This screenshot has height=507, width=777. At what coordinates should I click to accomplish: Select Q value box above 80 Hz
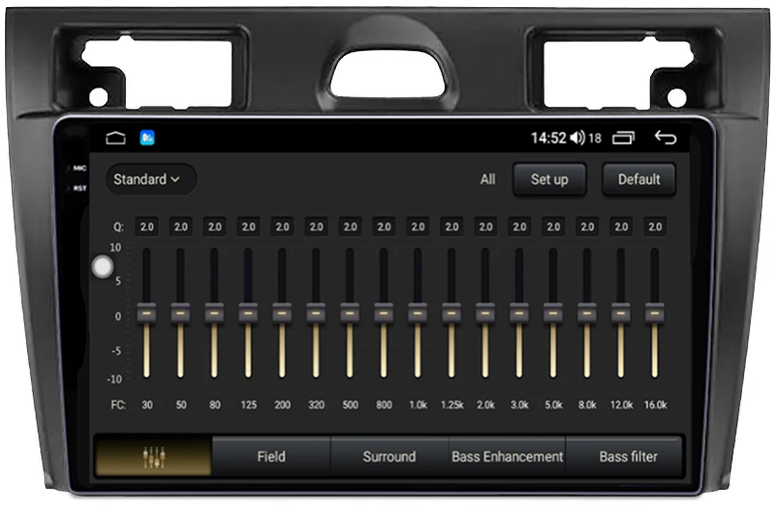point(215,227)
